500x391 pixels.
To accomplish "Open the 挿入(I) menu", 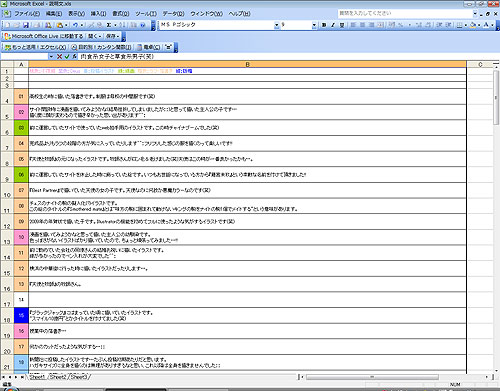I will (x=98, y=14).
